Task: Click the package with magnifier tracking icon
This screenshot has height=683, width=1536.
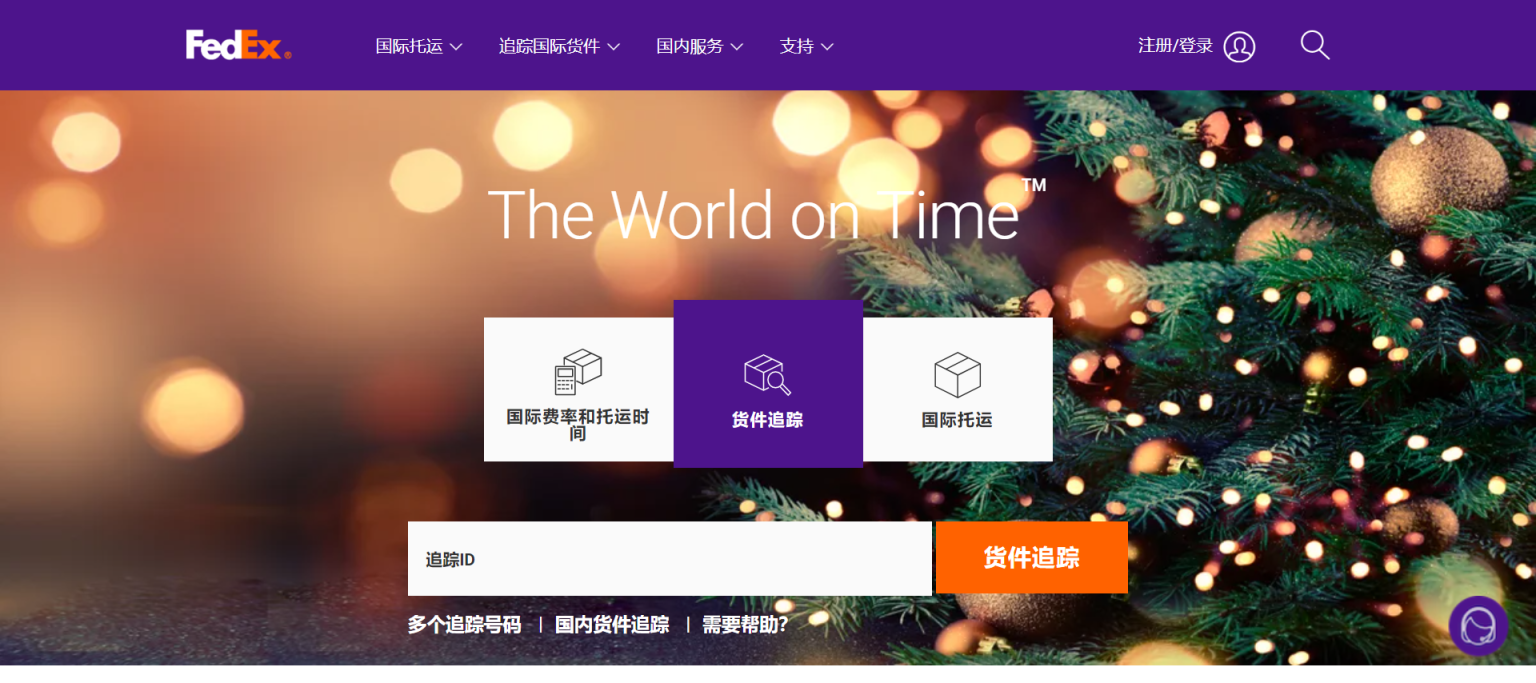Action: [x=767, y=374]
